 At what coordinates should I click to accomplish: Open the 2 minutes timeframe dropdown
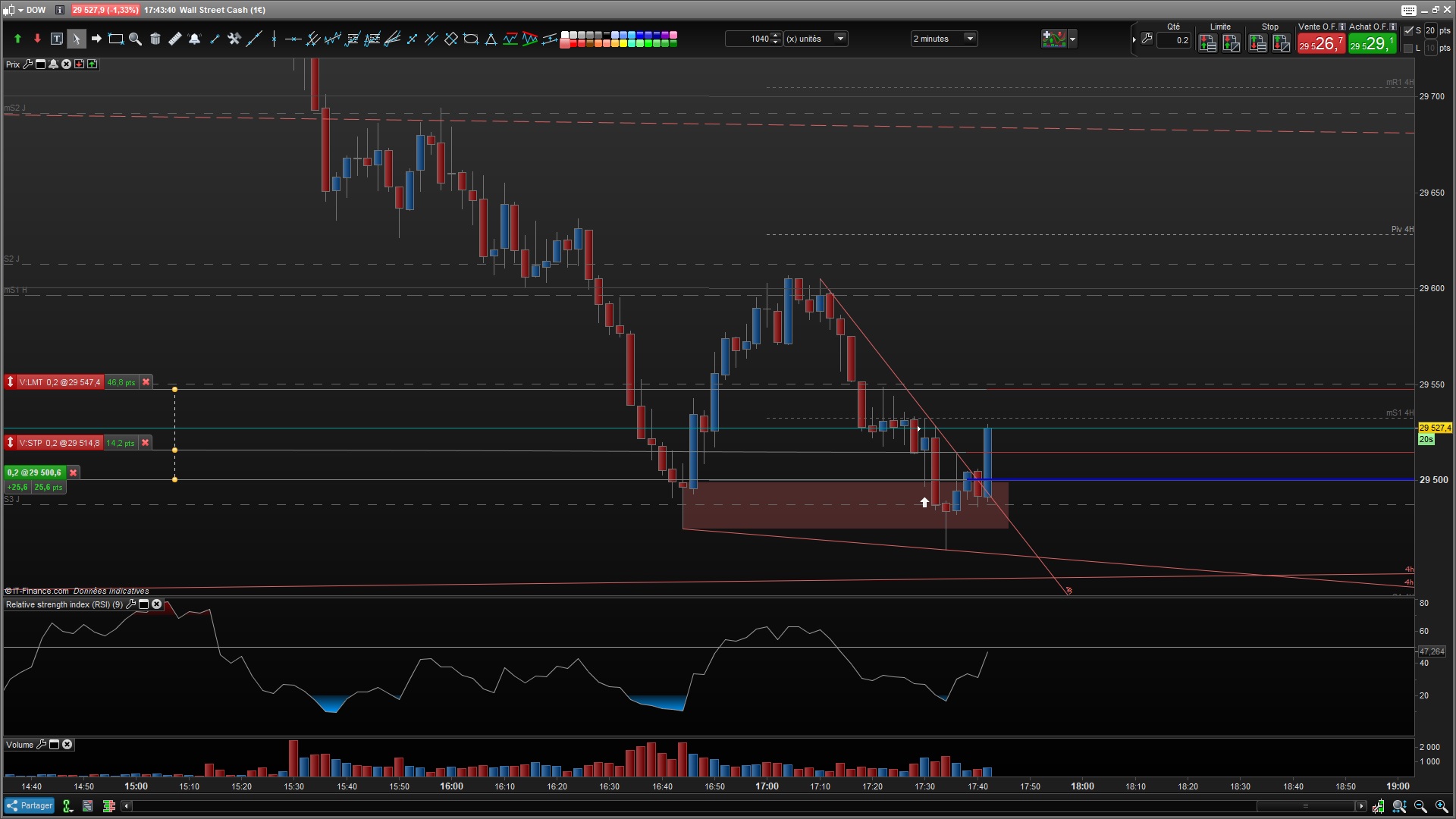(x=969, y=39)
